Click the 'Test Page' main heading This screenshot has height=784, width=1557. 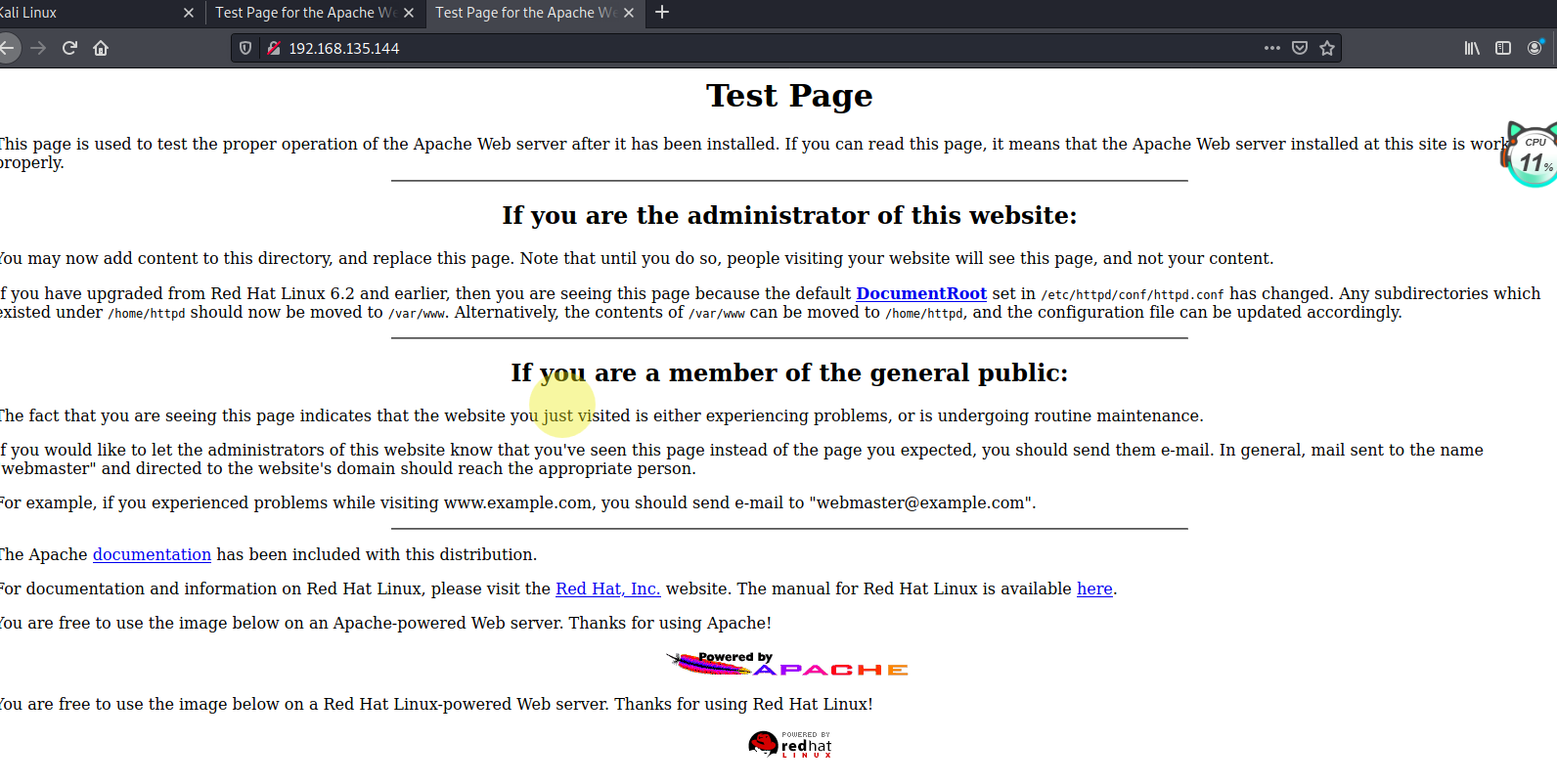point(789,96)
